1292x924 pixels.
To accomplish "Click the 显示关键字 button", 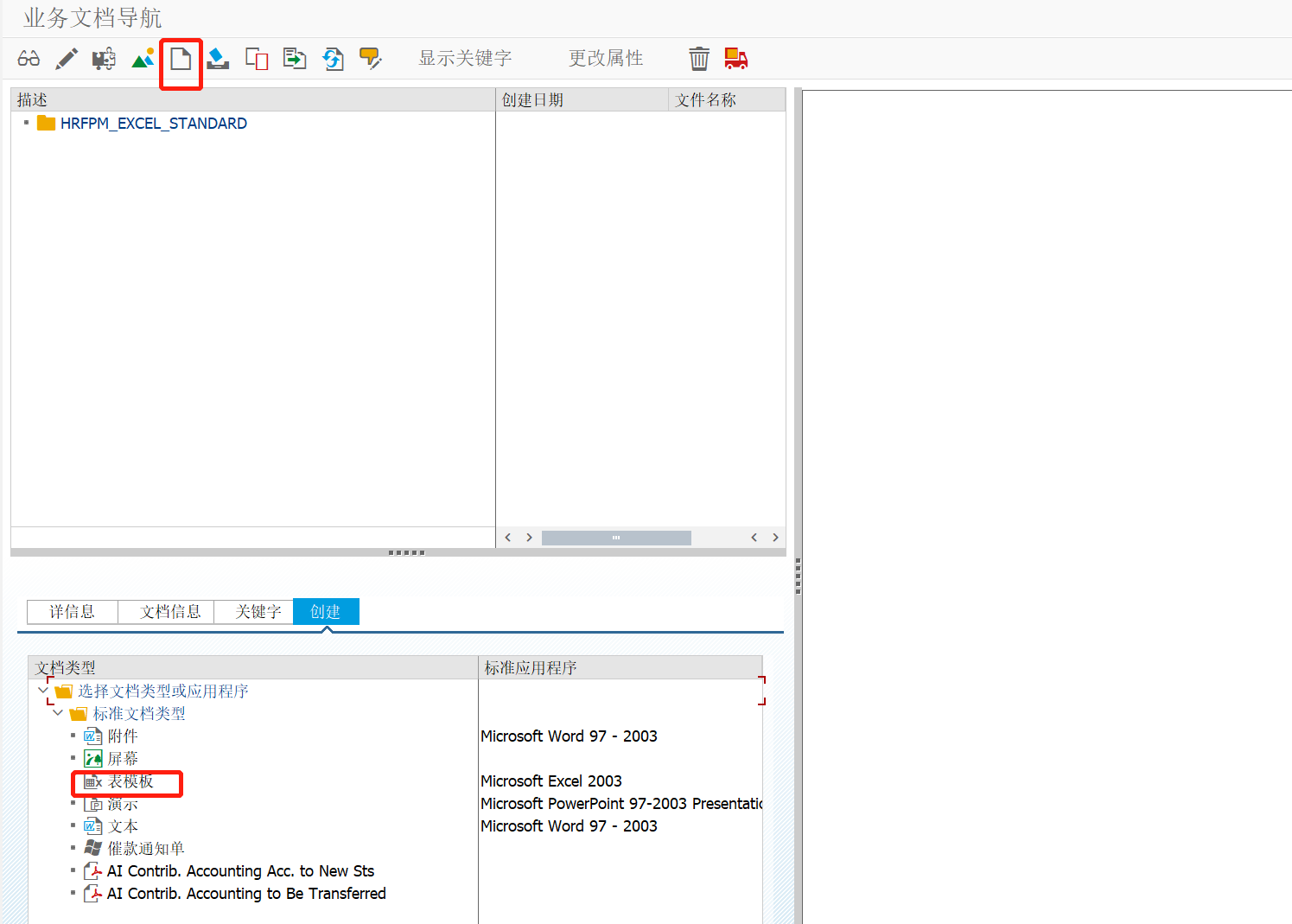I will click(465, 58).
